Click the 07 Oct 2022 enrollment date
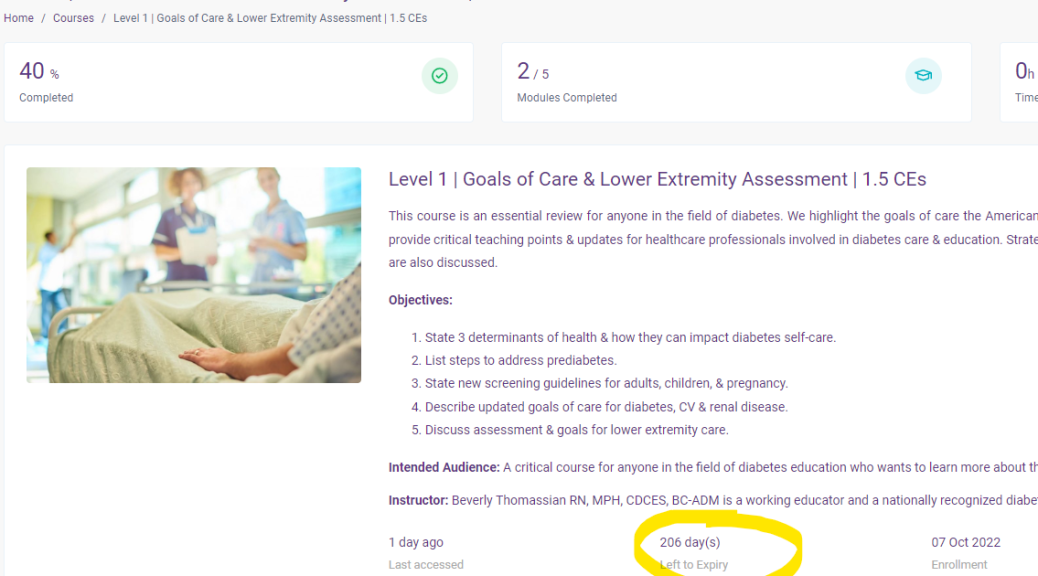 pyautogui.click(x=965, y=543)
